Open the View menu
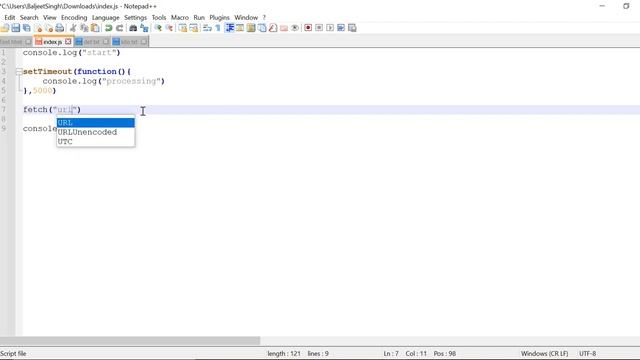Screen dimensions: 640x360 pos(50,18)
